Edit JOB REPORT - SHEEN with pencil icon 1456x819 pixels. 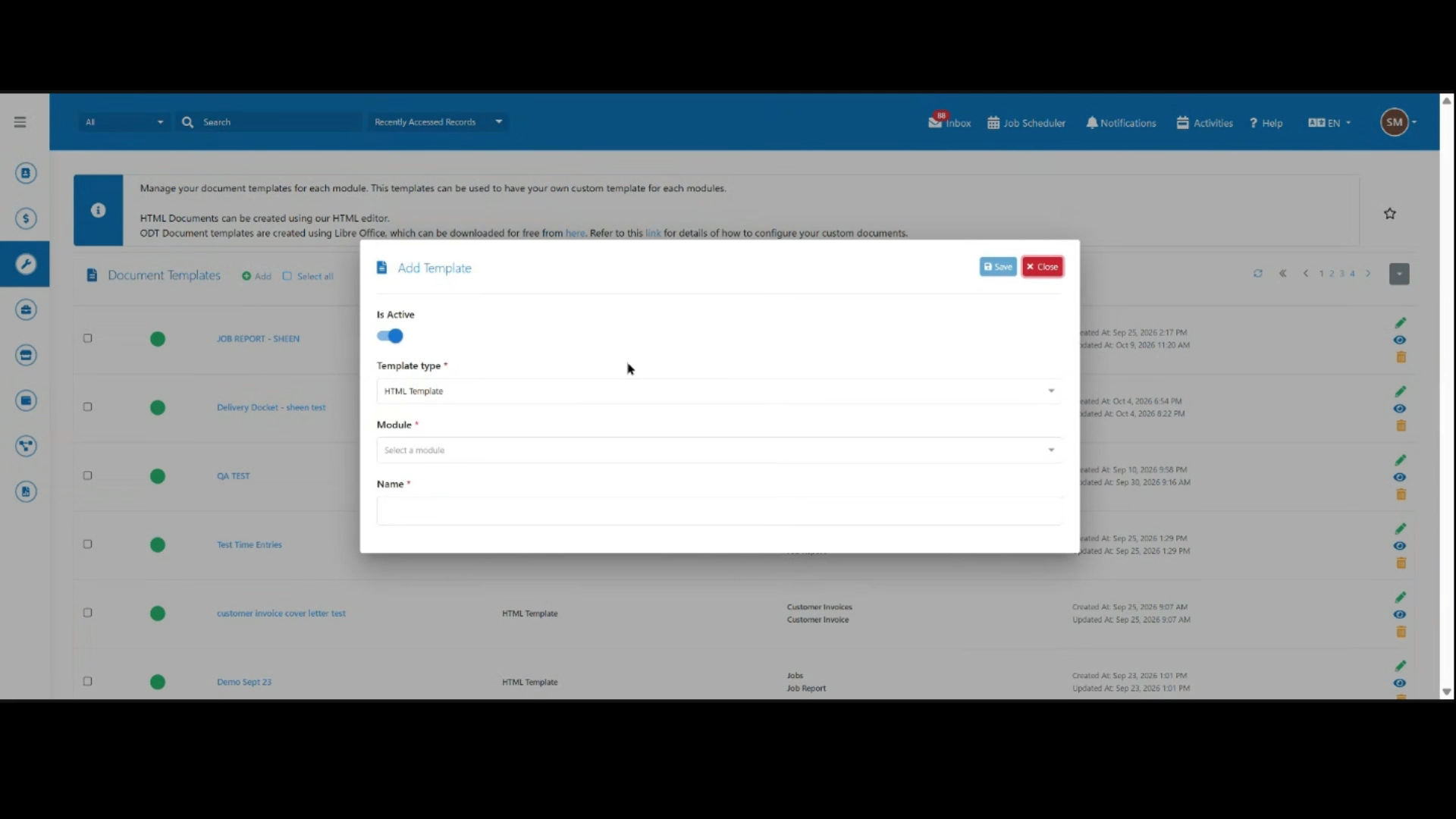(x=1401, y=323)
